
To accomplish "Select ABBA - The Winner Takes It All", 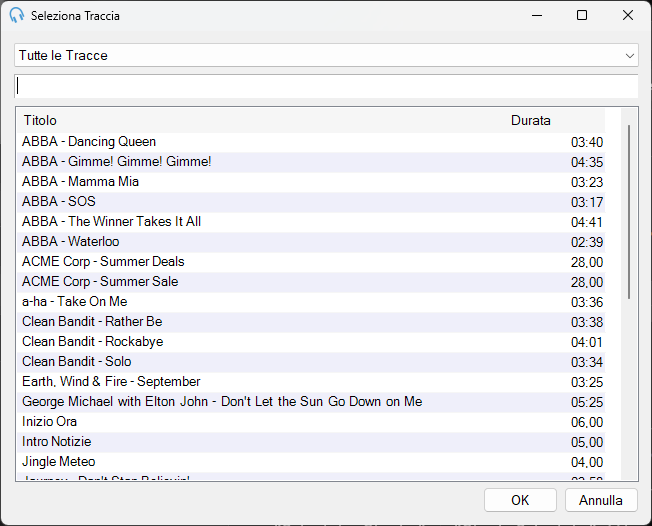I will (311, 222).
